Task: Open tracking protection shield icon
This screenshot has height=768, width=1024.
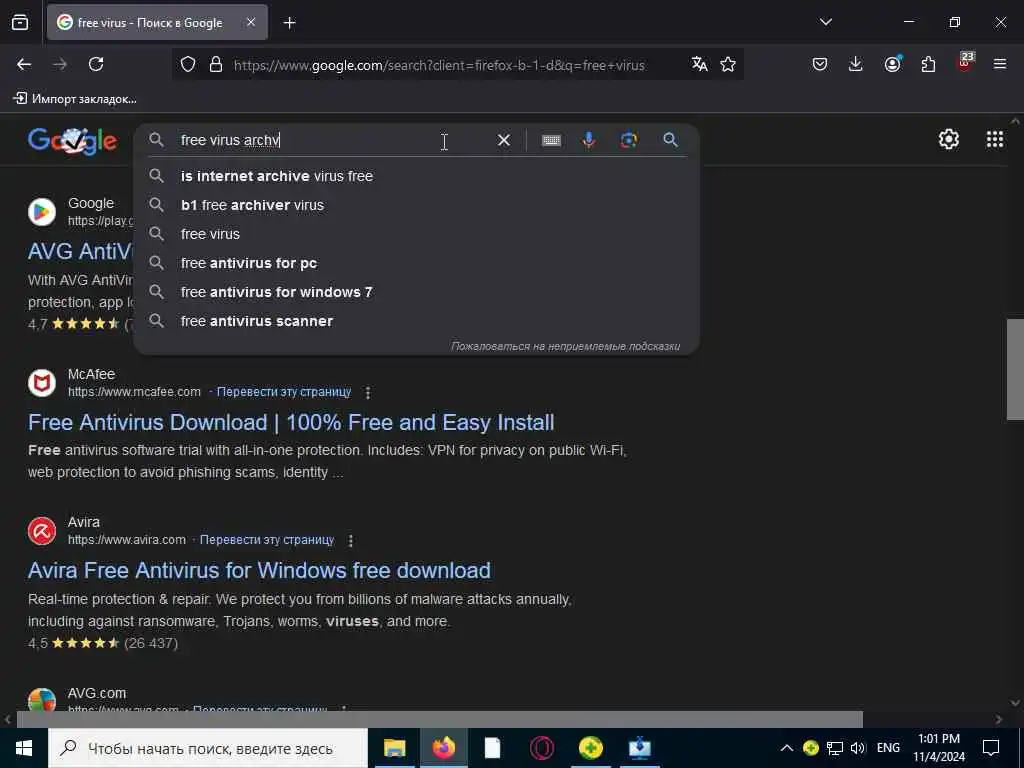Action: 188,64
